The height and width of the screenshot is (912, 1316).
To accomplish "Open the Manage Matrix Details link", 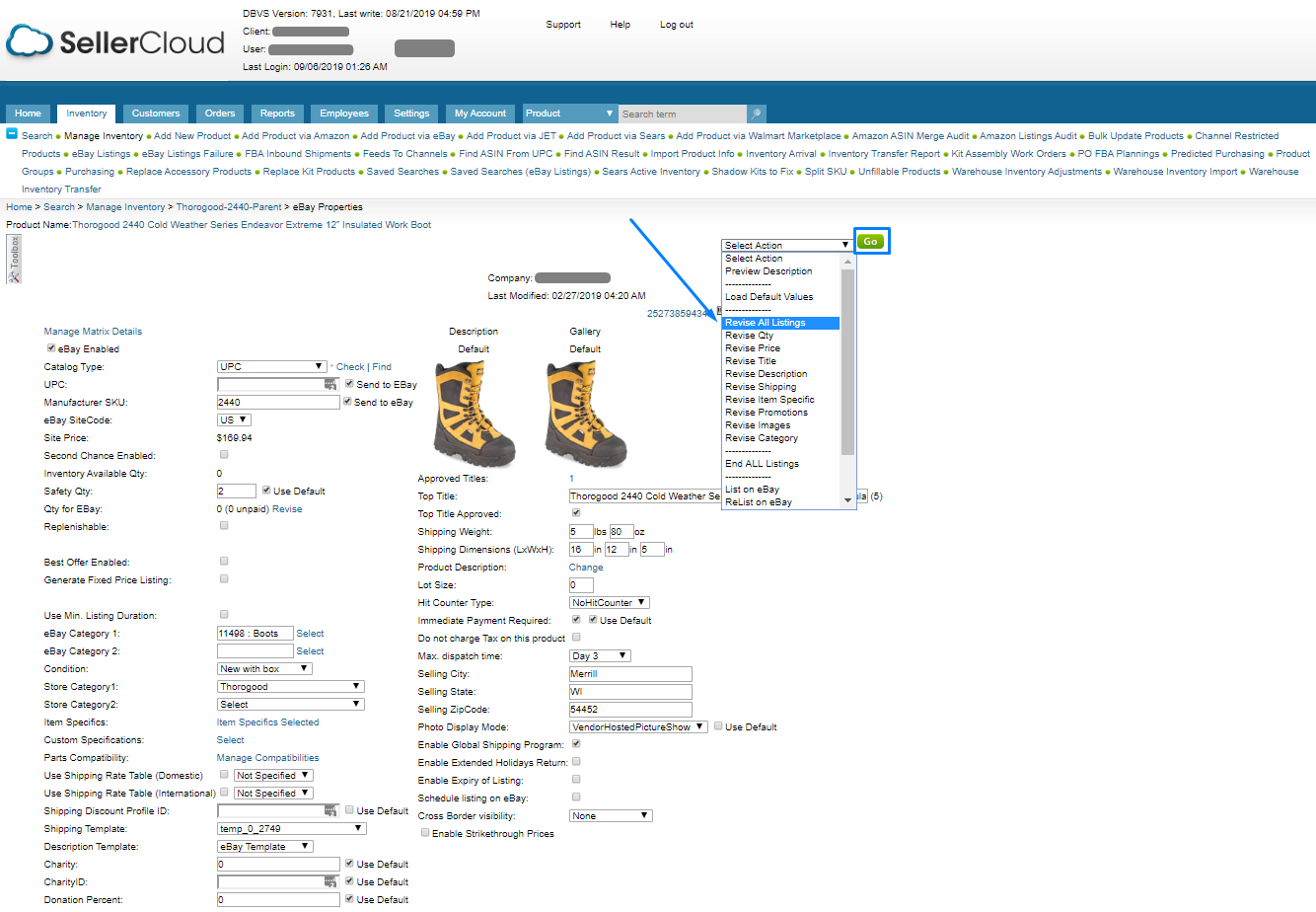I will (93, 332).
